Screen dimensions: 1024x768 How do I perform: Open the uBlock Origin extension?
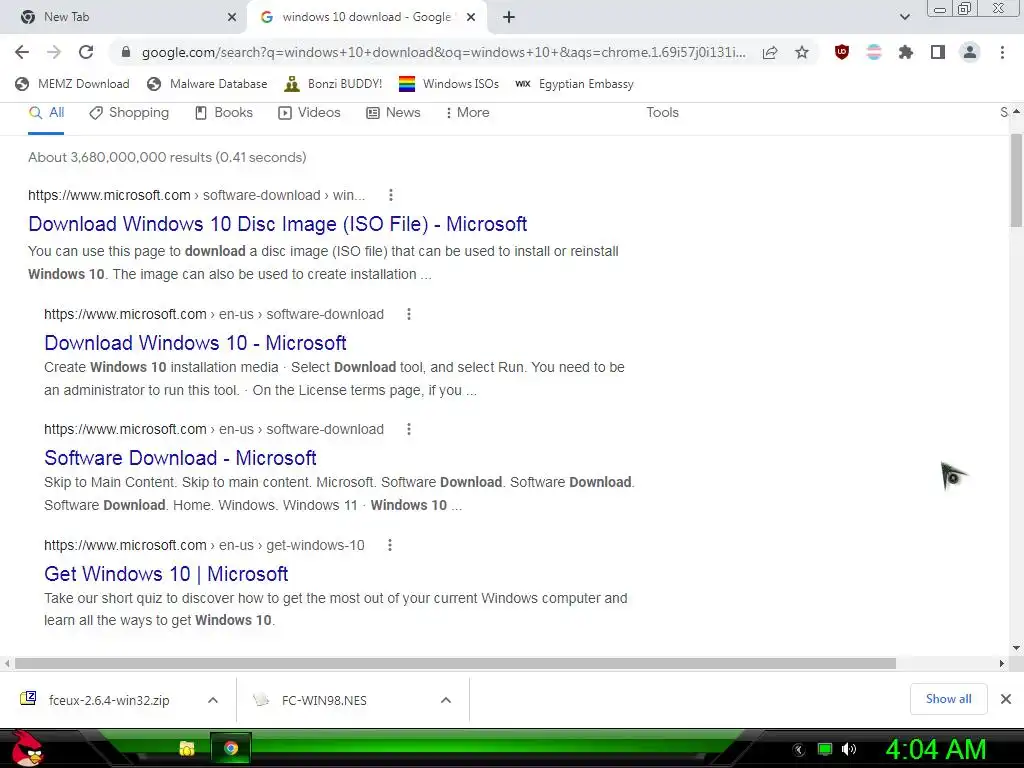[842, 52]
